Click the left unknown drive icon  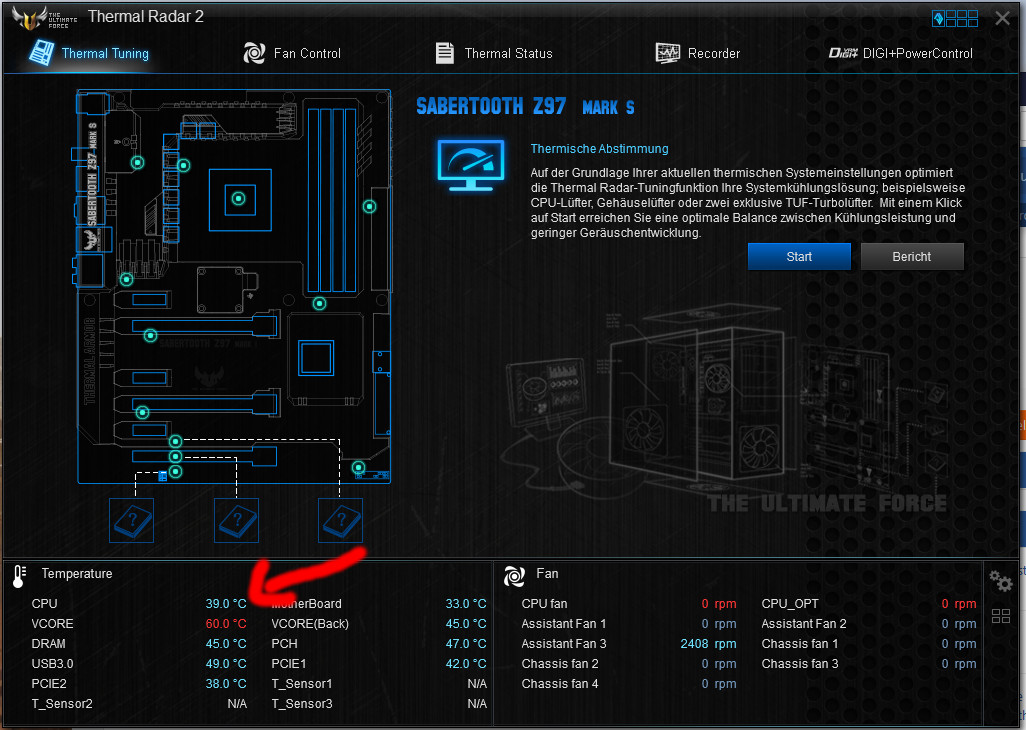click(x=132, y=521)
